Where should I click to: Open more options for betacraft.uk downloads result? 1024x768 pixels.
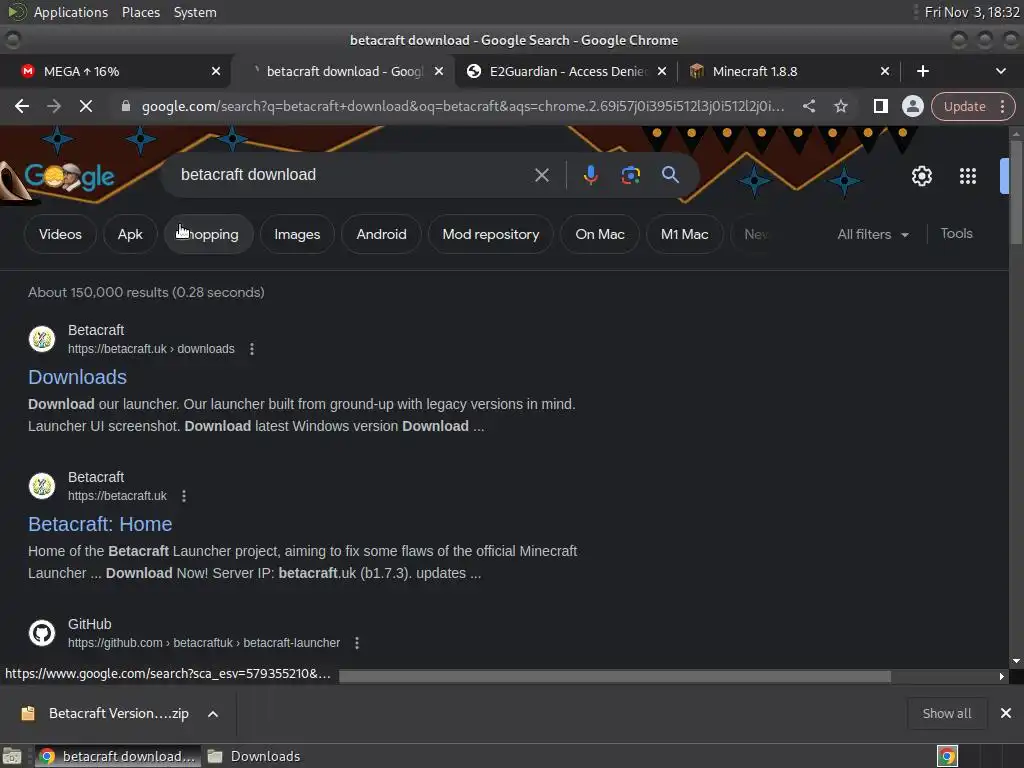pyautogui.click(x=252, y=349)
